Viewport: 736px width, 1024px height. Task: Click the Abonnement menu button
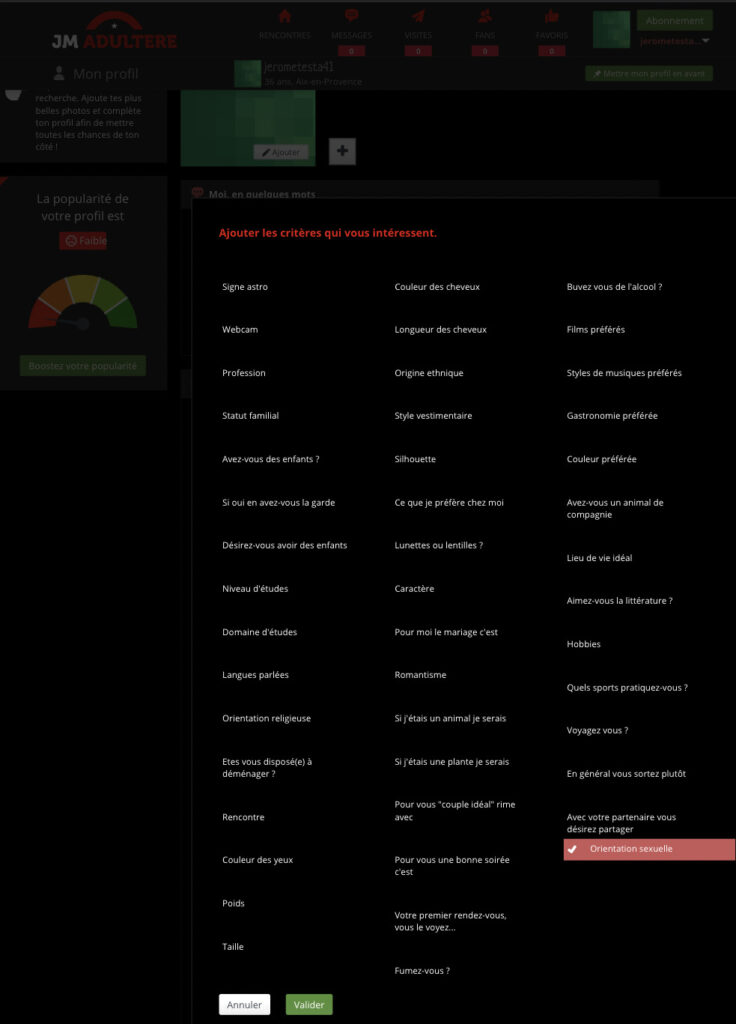point(675,20)
